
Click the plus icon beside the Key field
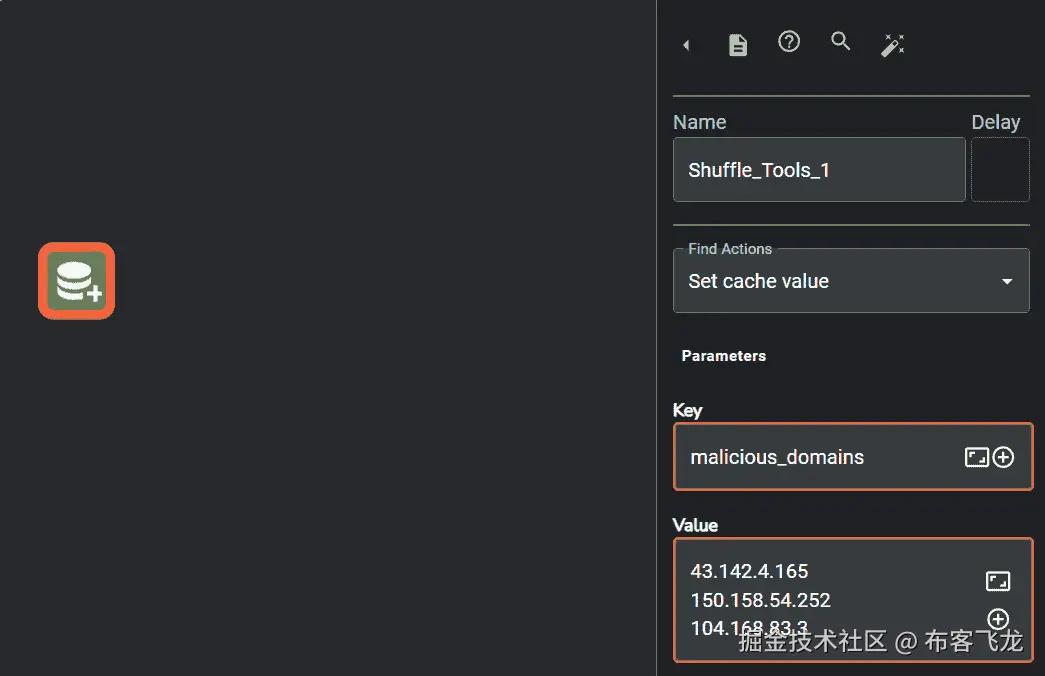click(1002, 456)
